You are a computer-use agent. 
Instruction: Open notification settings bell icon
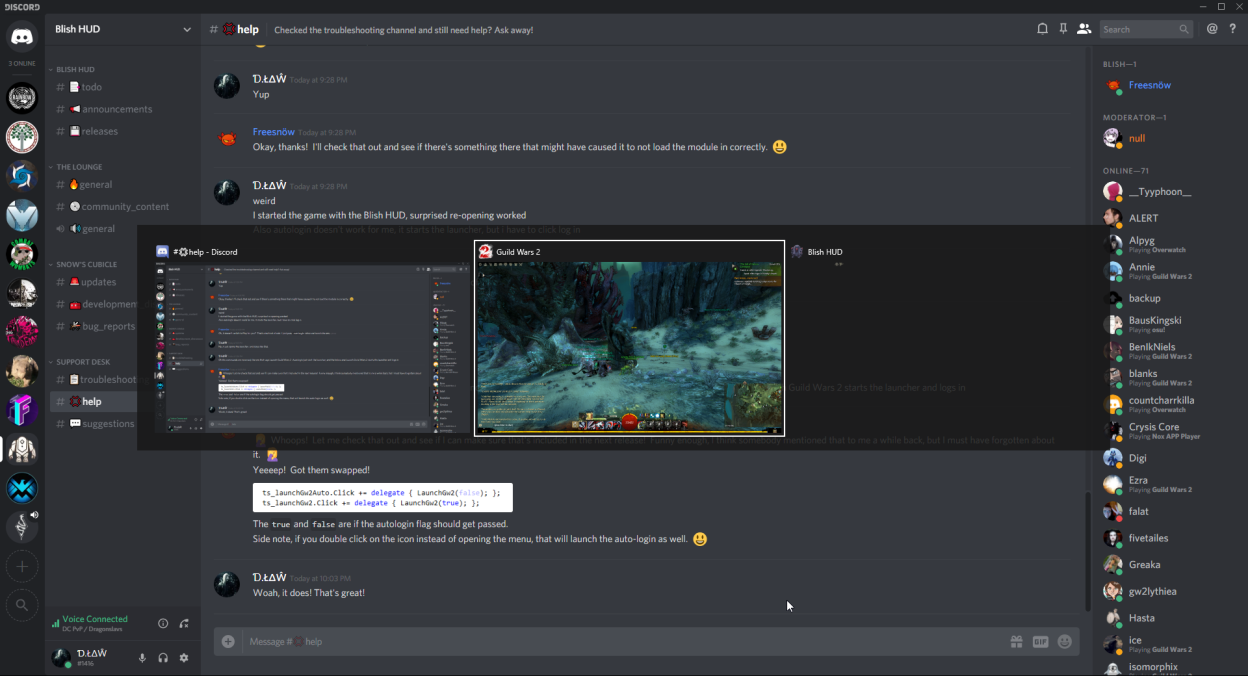pos(1042,29)
